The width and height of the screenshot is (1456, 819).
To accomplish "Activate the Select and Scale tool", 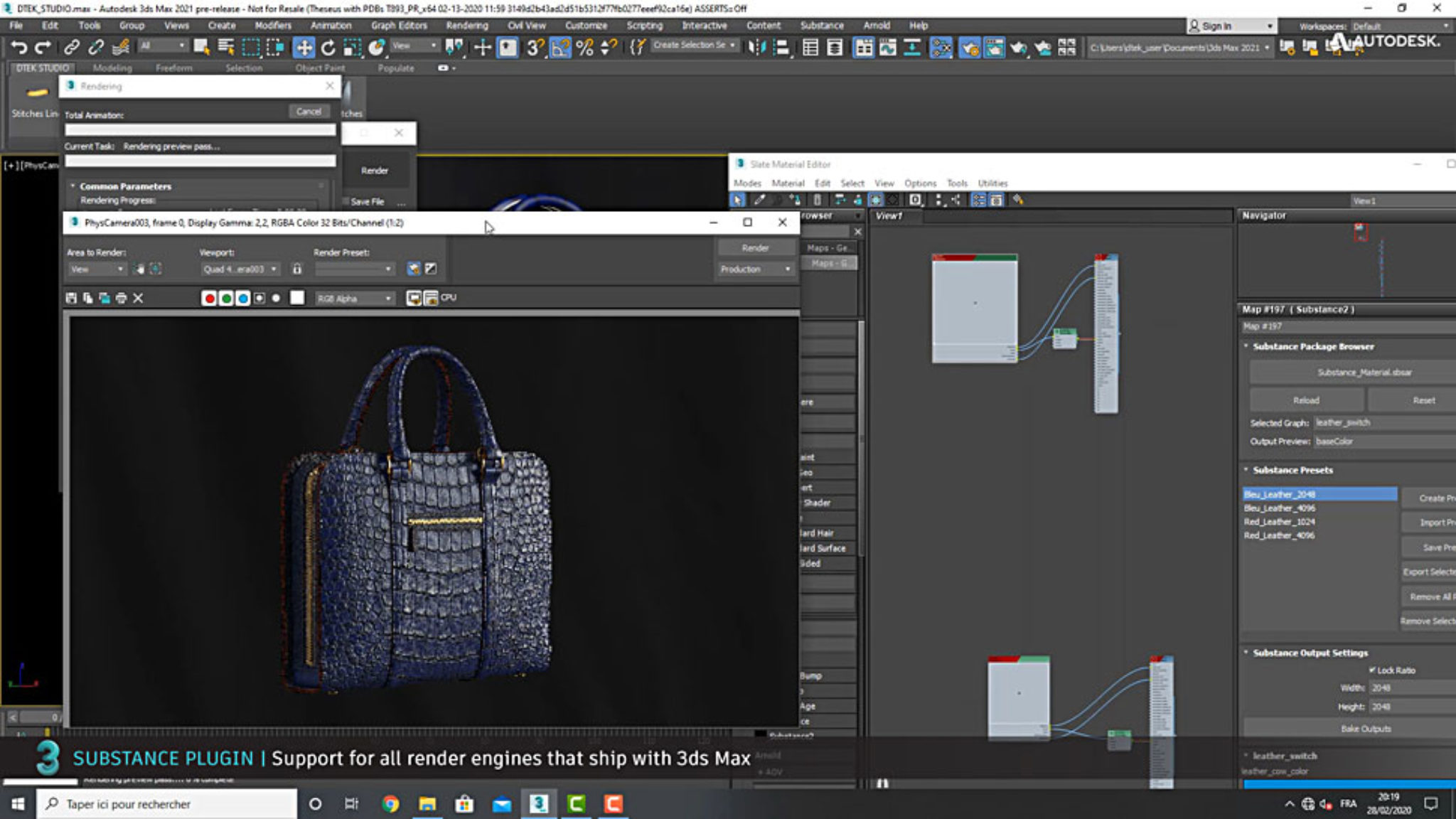I will (x=352, y=48).
